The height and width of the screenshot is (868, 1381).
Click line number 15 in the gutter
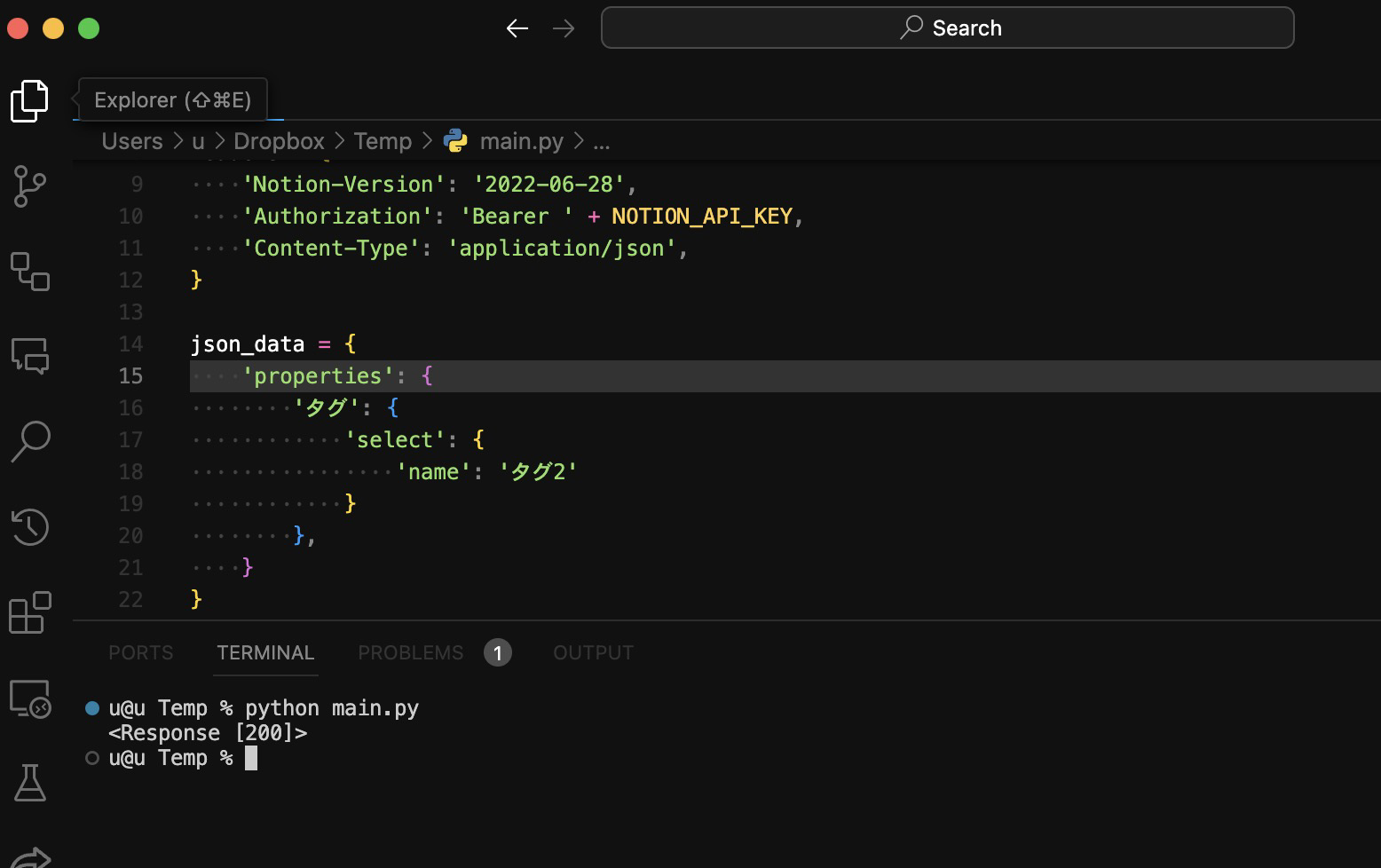point(130,376)
